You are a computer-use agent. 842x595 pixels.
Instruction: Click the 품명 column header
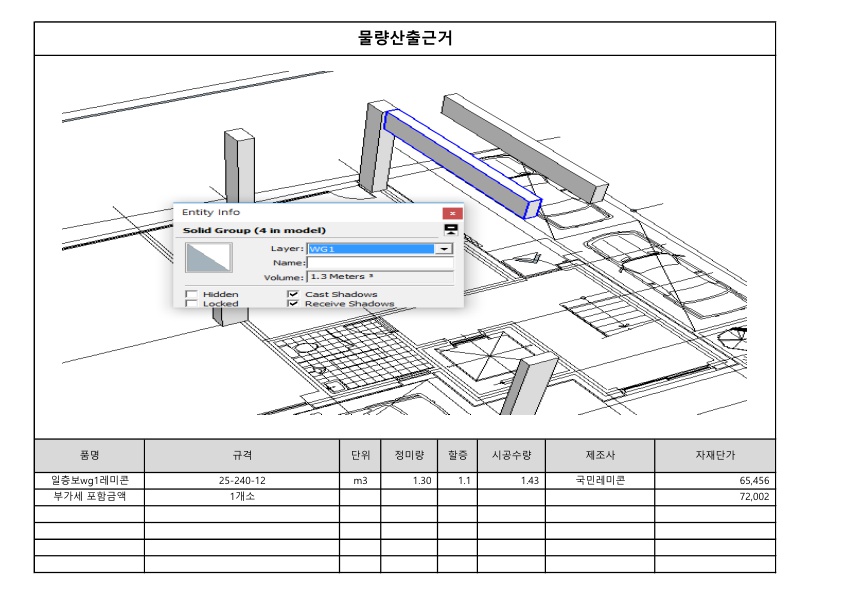90,455
